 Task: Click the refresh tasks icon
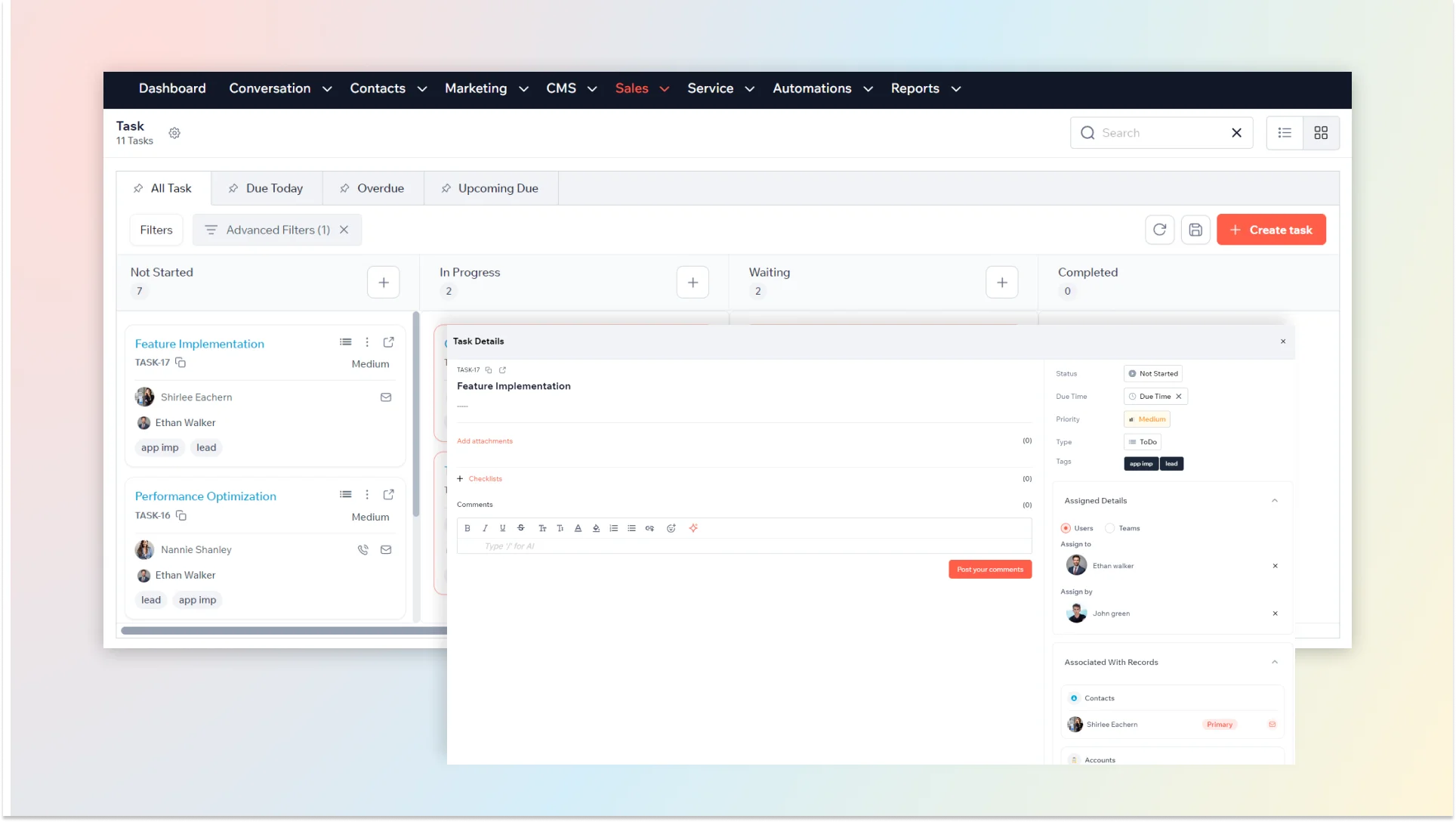[1160, 230]
